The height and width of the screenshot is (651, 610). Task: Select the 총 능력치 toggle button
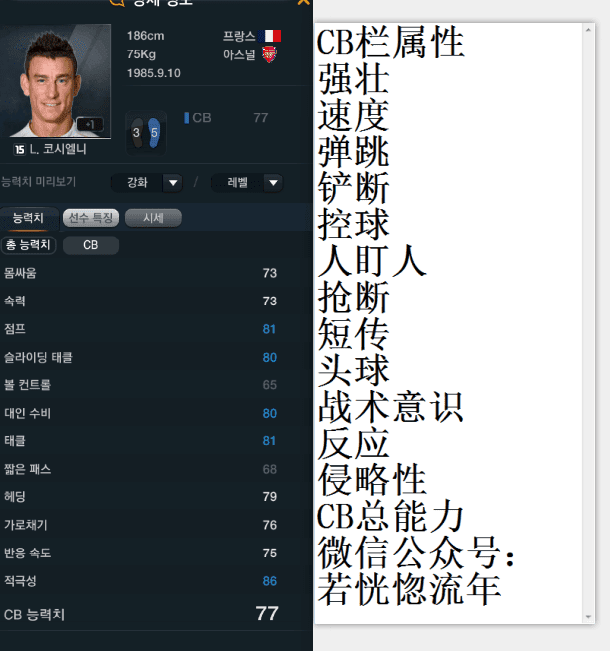coord(28,245)
